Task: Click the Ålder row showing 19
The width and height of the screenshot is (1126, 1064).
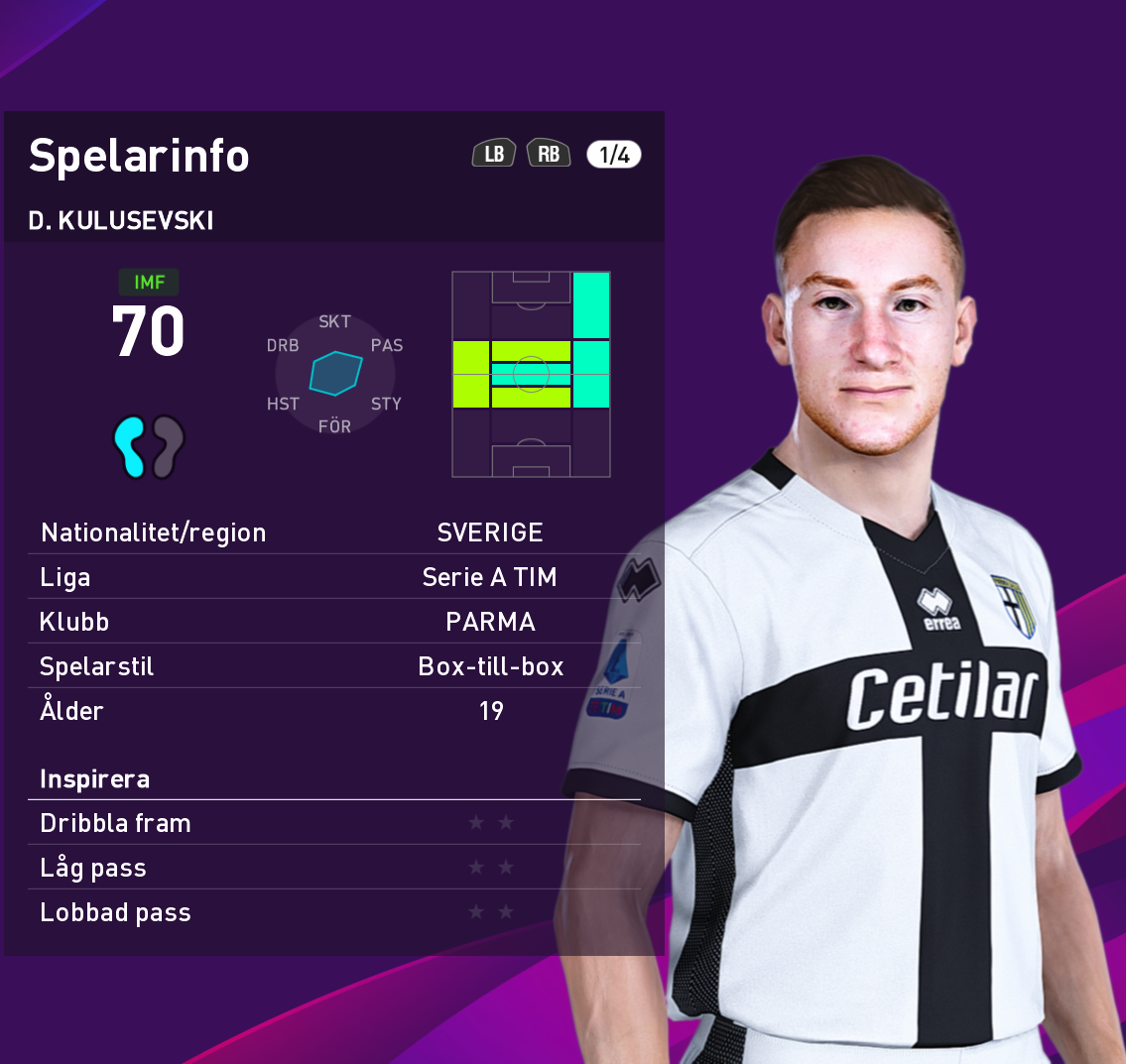Action: (334, 710)
